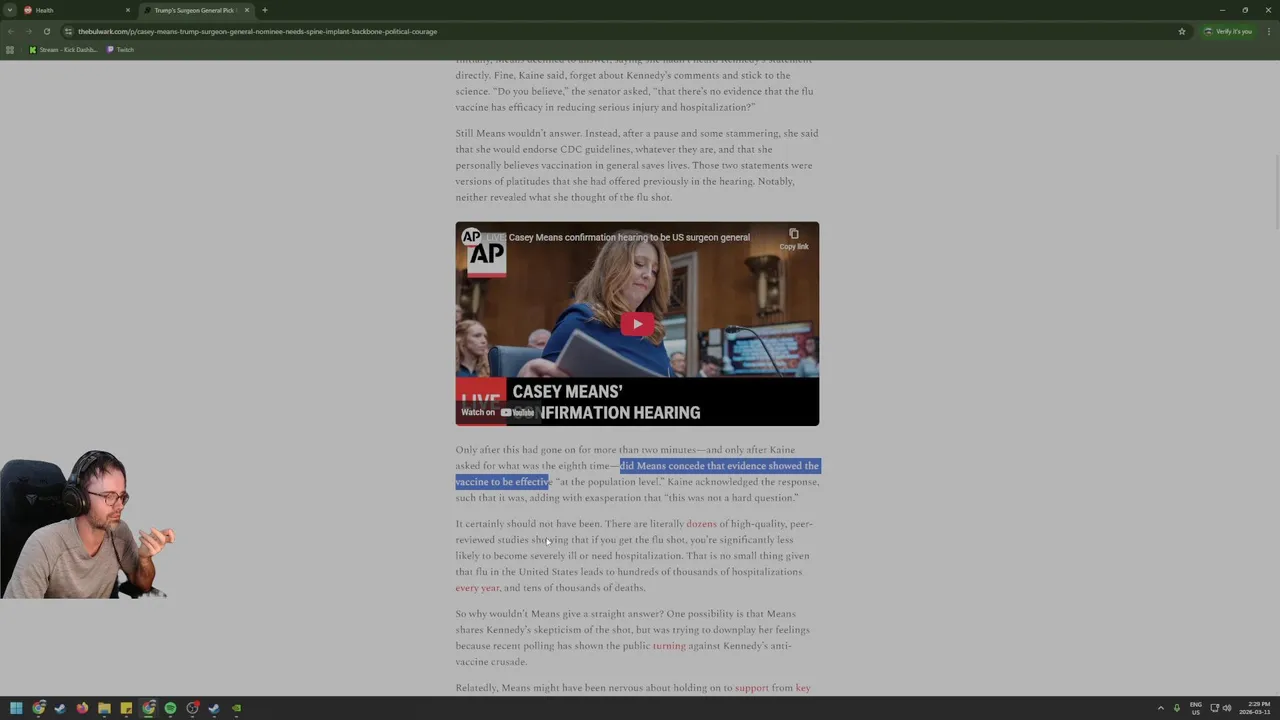Viewport: 1280px width, 720px height.
Task: Open the volume tray icon
Action: 1227,708
